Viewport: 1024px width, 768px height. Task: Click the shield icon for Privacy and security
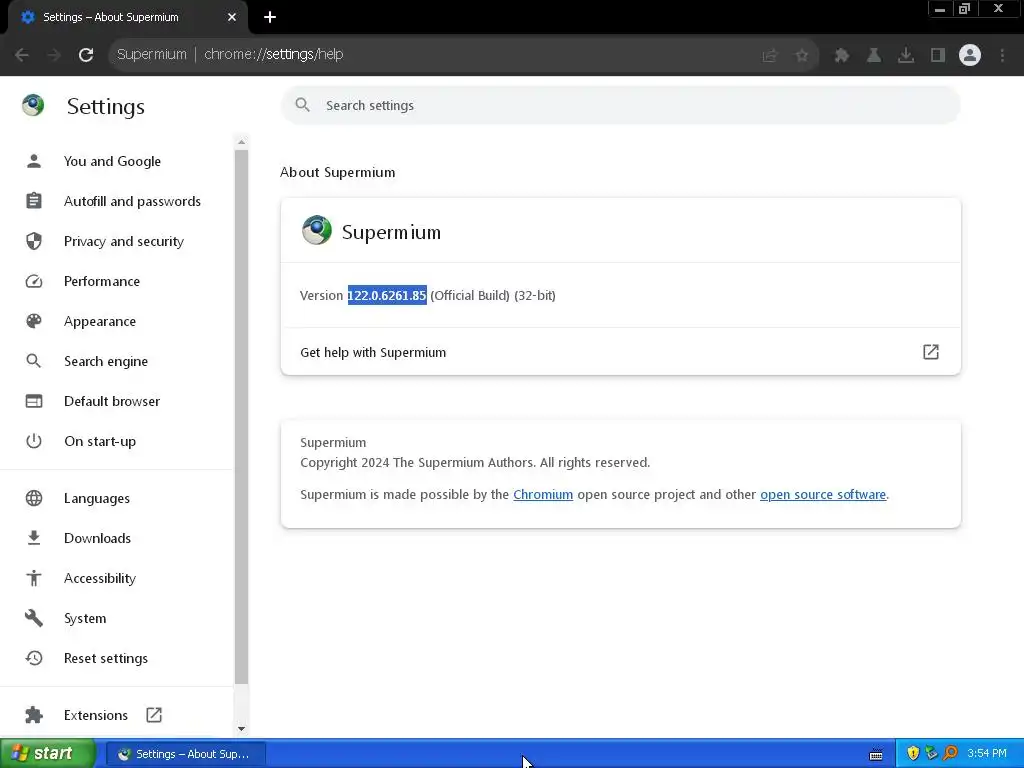coord(34,241)
